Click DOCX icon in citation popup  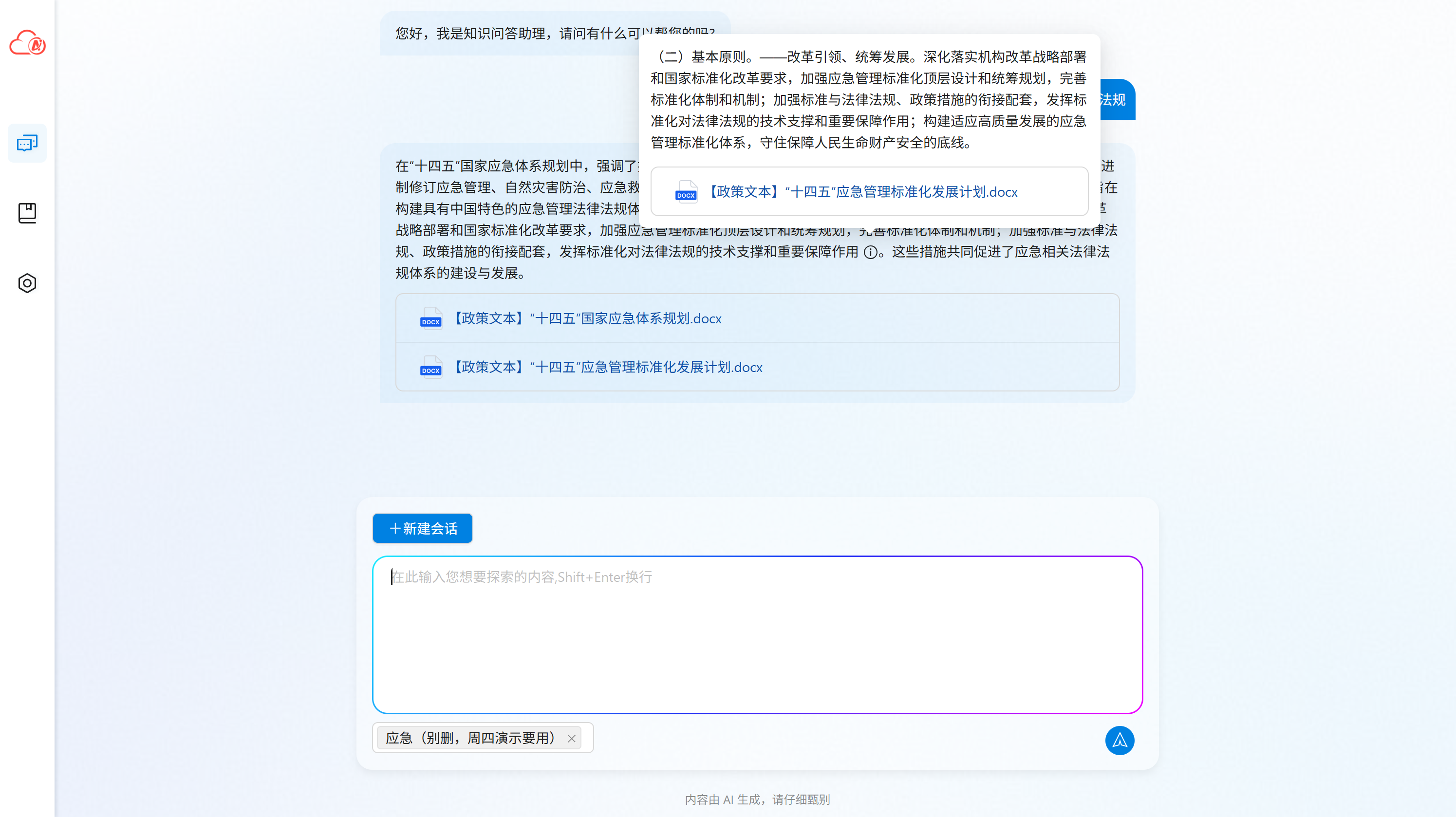point(686,191)
